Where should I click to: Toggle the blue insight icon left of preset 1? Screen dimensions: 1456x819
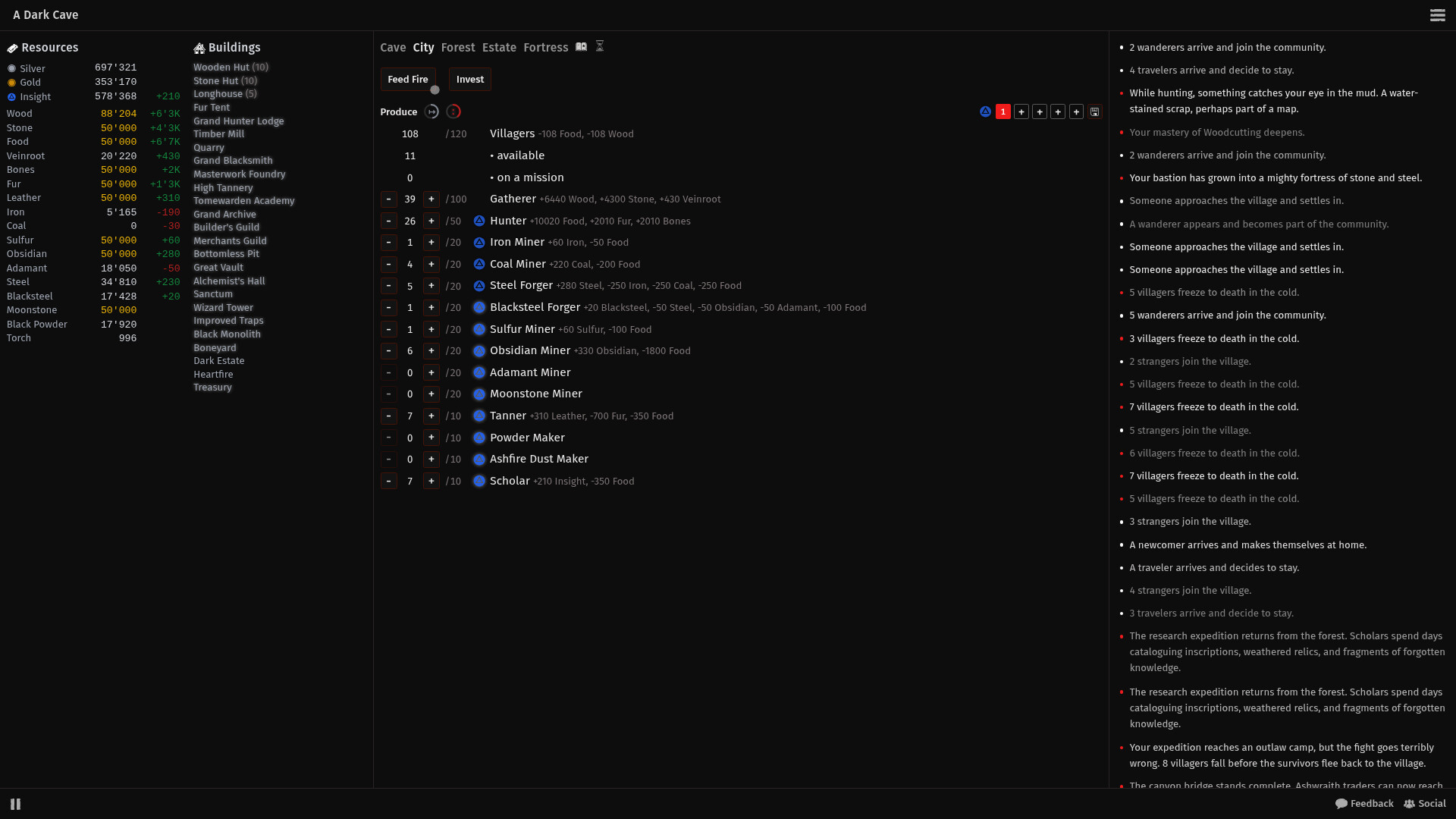985,111
